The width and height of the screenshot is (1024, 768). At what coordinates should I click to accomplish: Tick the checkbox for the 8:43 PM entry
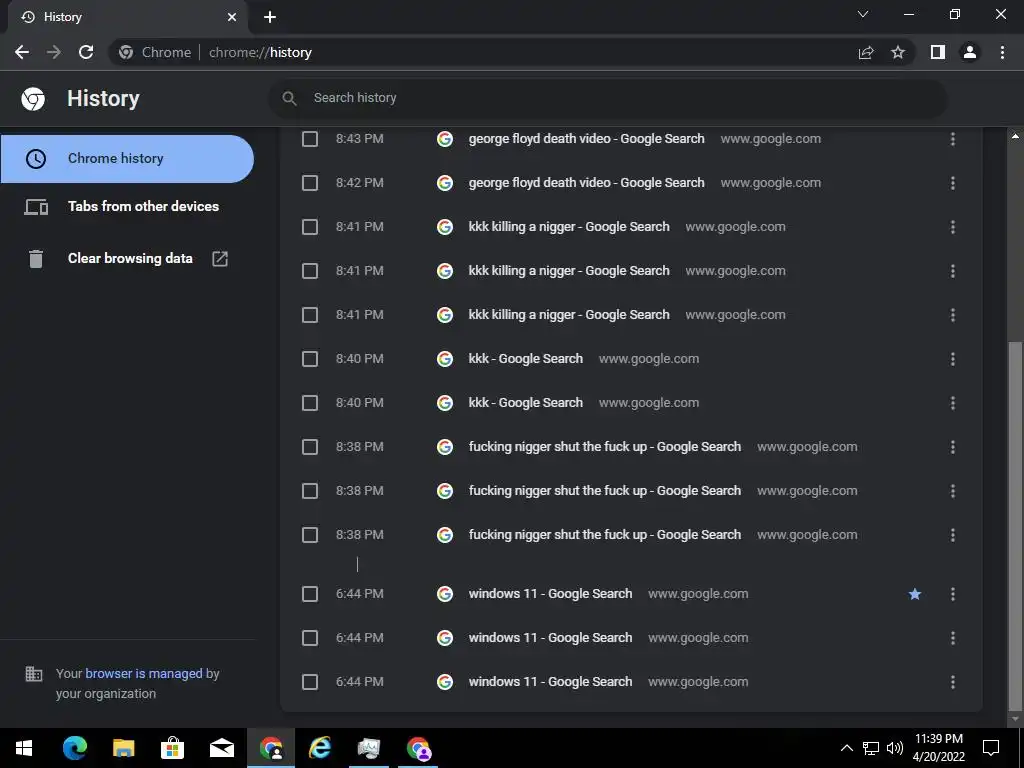[x=310, y=139]
